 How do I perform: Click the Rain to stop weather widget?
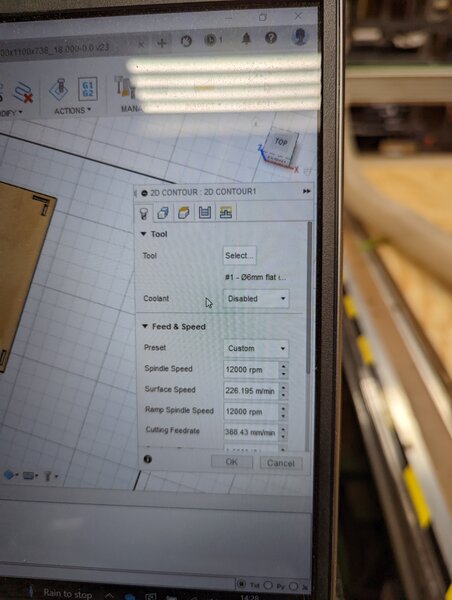pos(68,594)
